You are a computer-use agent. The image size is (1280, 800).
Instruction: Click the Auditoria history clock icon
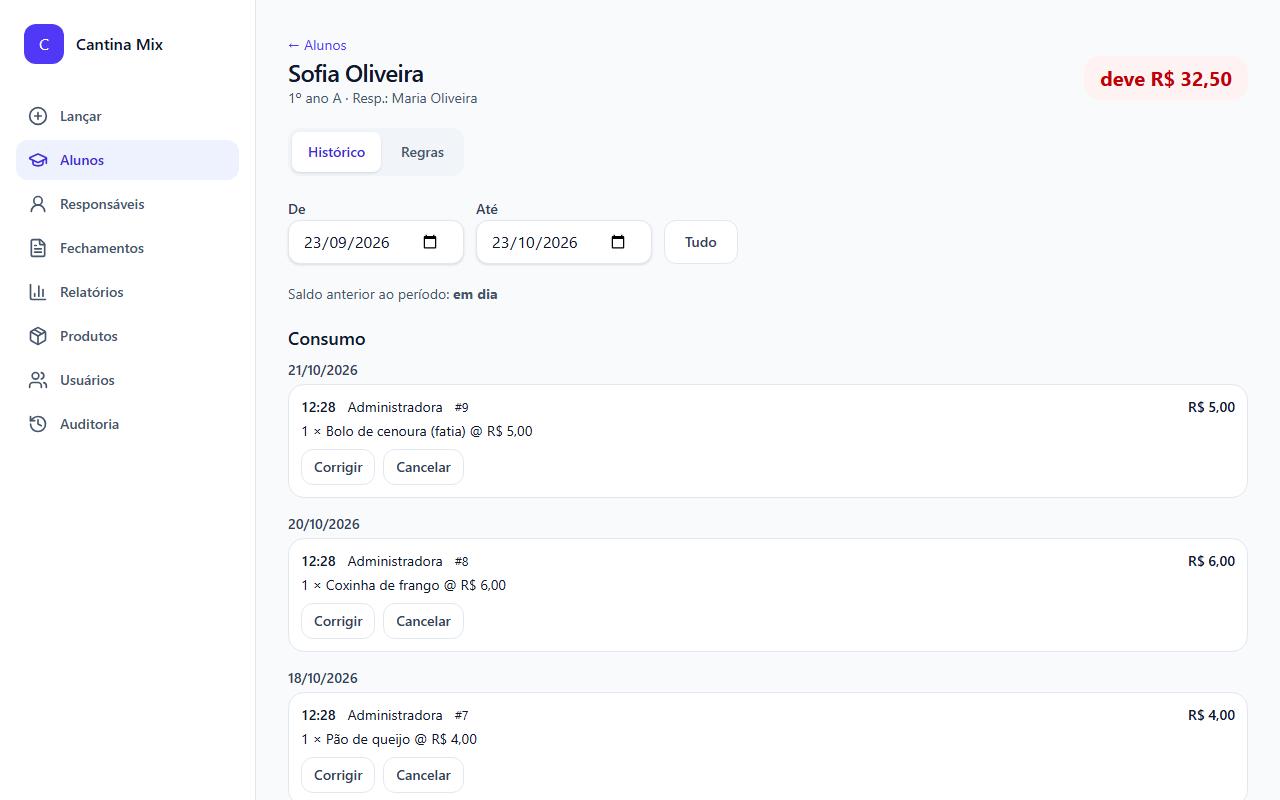click(38, 424)
